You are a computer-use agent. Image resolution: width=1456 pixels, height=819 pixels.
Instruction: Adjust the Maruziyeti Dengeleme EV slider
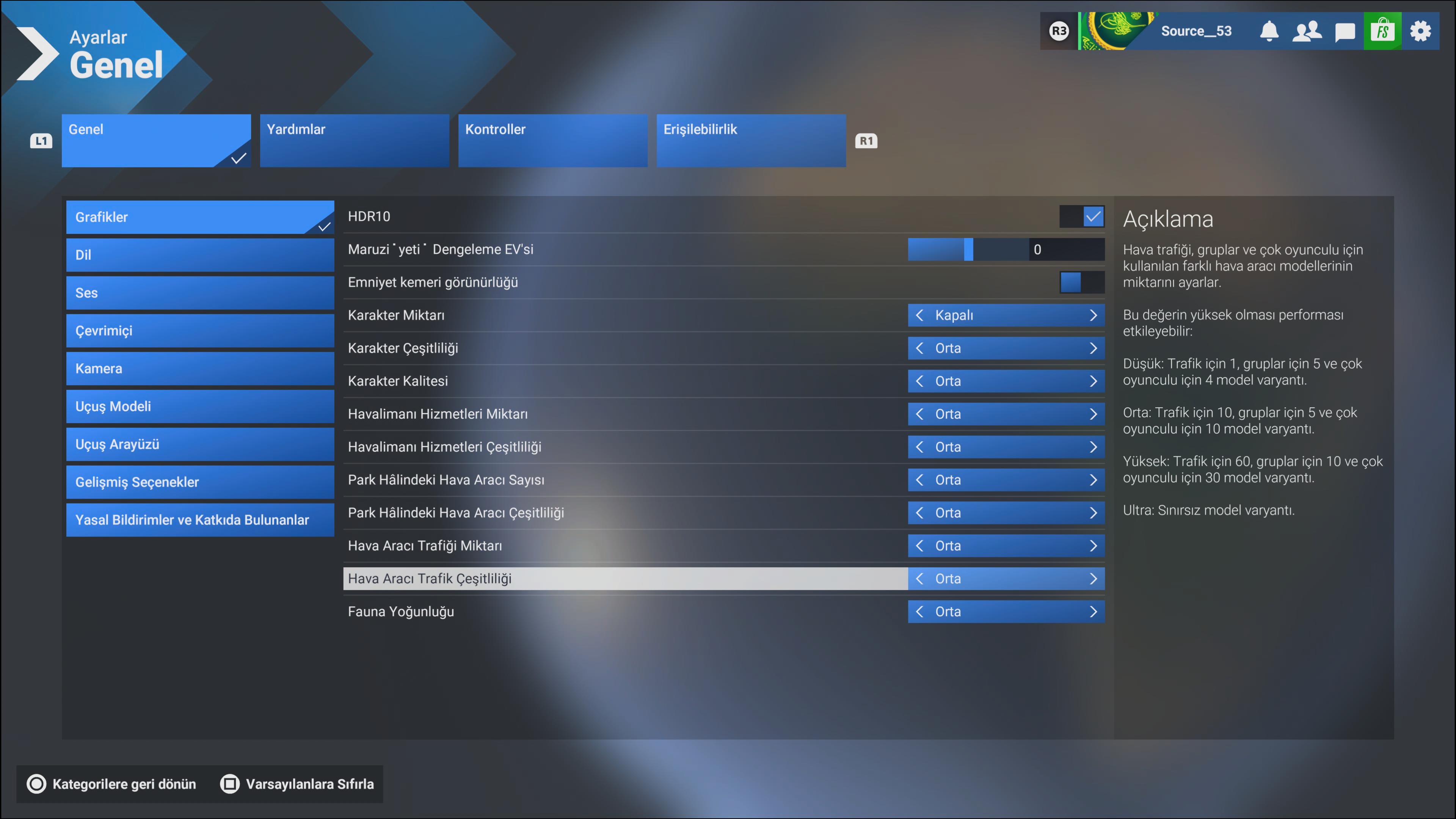point(968,249)
